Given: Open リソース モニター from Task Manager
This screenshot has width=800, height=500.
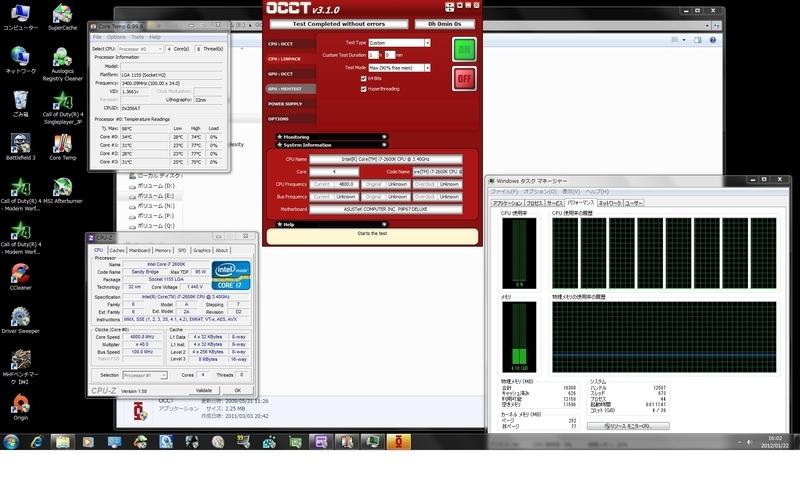Looking at the screenshot, I should [x=628, y=426].
